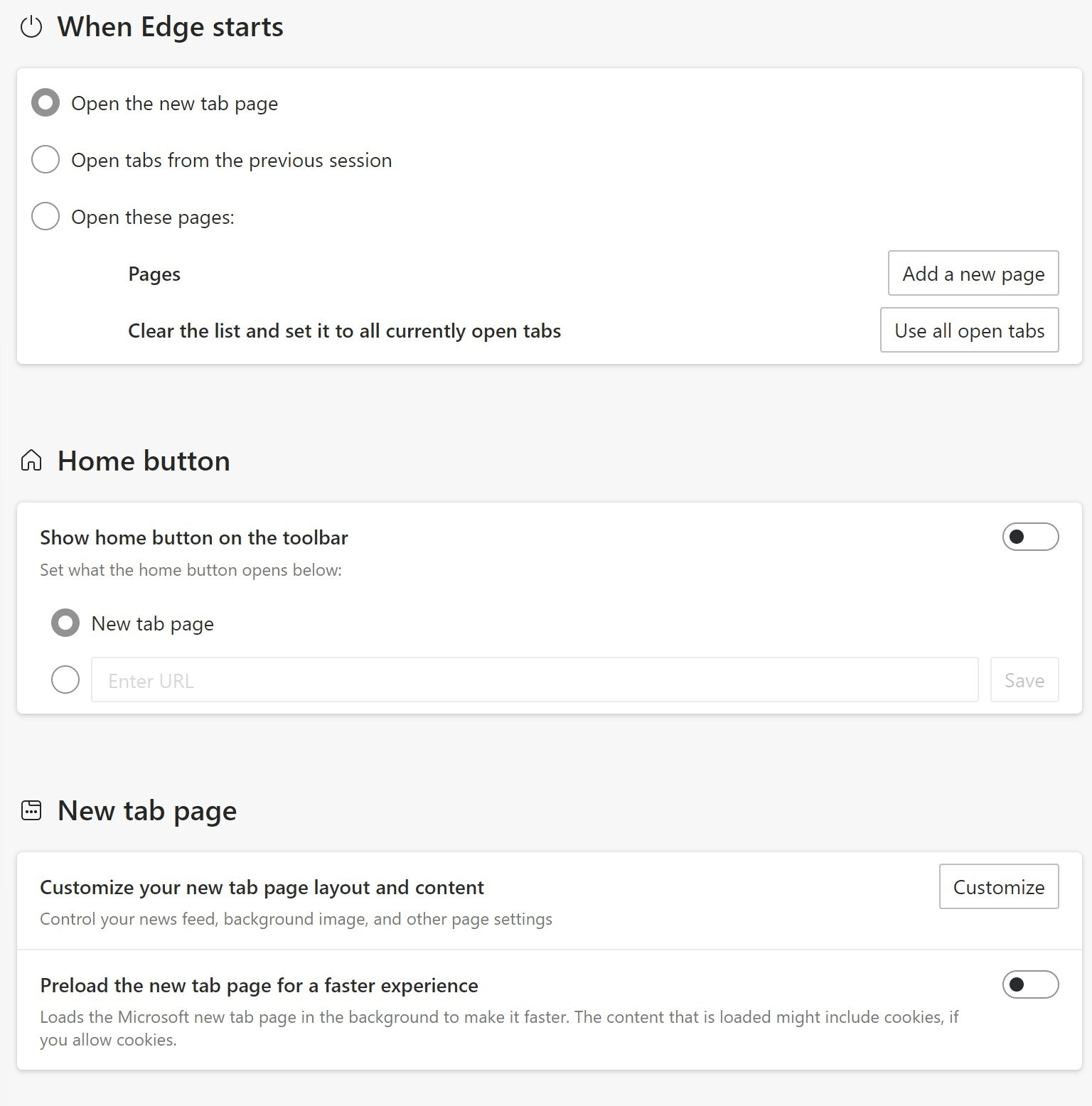Choose "Open tabs from the previous session"
Image resolution: width=1092 pixels, height=1106 pixels.
click(x=45, y=160)
